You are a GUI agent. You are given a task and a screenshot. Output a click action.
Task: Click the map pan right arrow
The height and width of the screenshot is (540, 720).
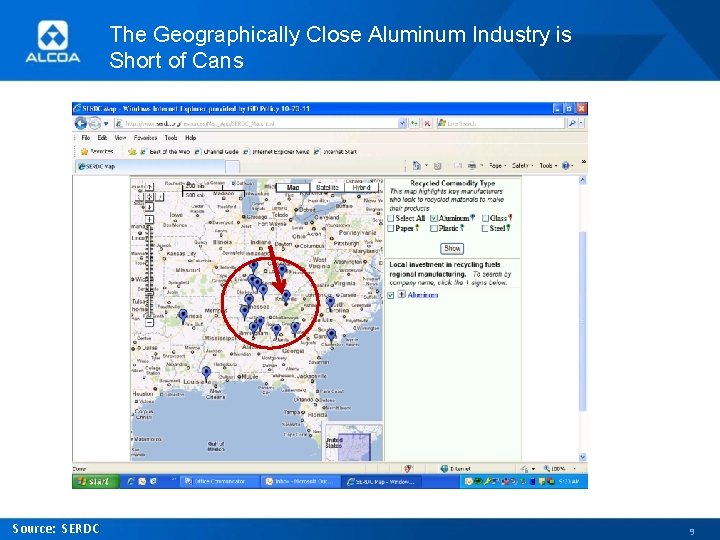point(159,197)
